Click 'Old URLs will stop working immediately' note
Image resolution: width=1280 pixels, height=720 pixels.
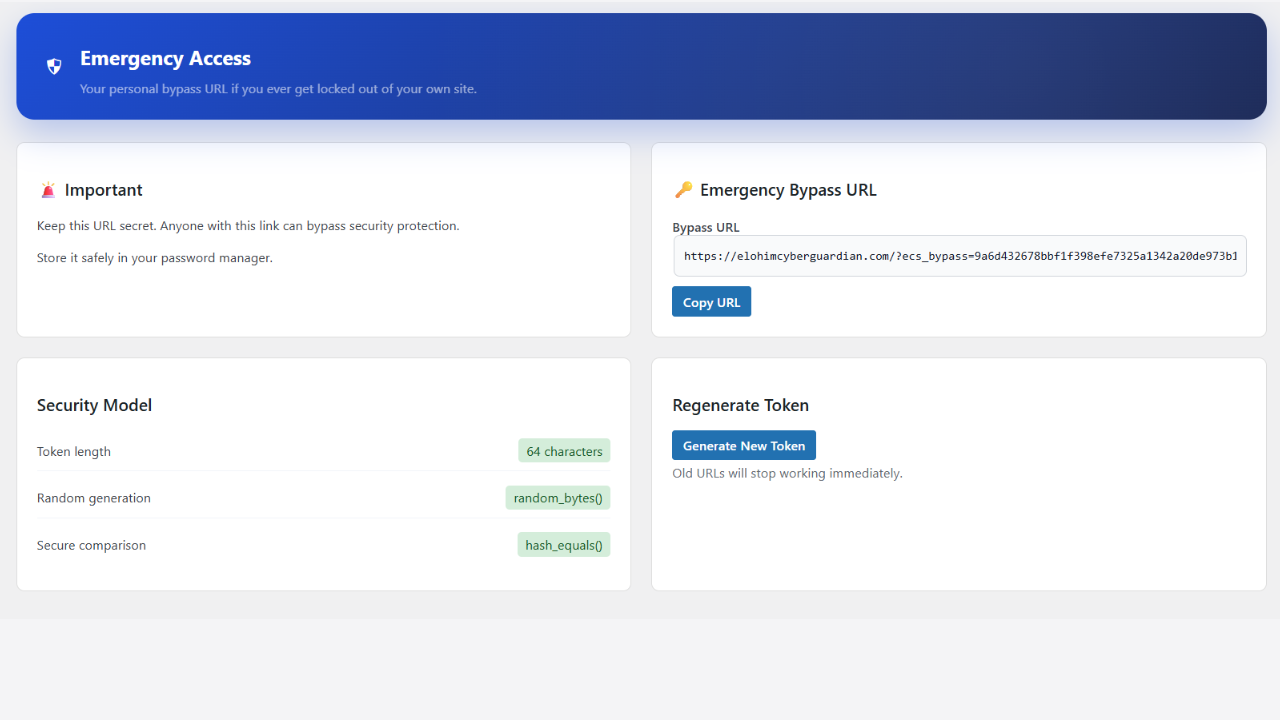click(788, 473)
